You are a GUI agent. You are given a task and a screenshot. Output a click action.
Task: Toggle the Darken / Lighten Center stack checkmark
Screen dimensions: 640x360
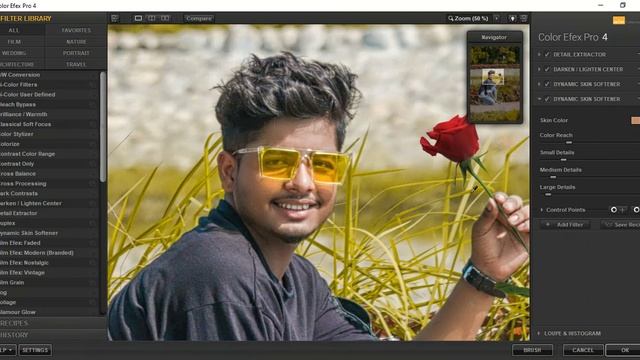click(547, 69)
